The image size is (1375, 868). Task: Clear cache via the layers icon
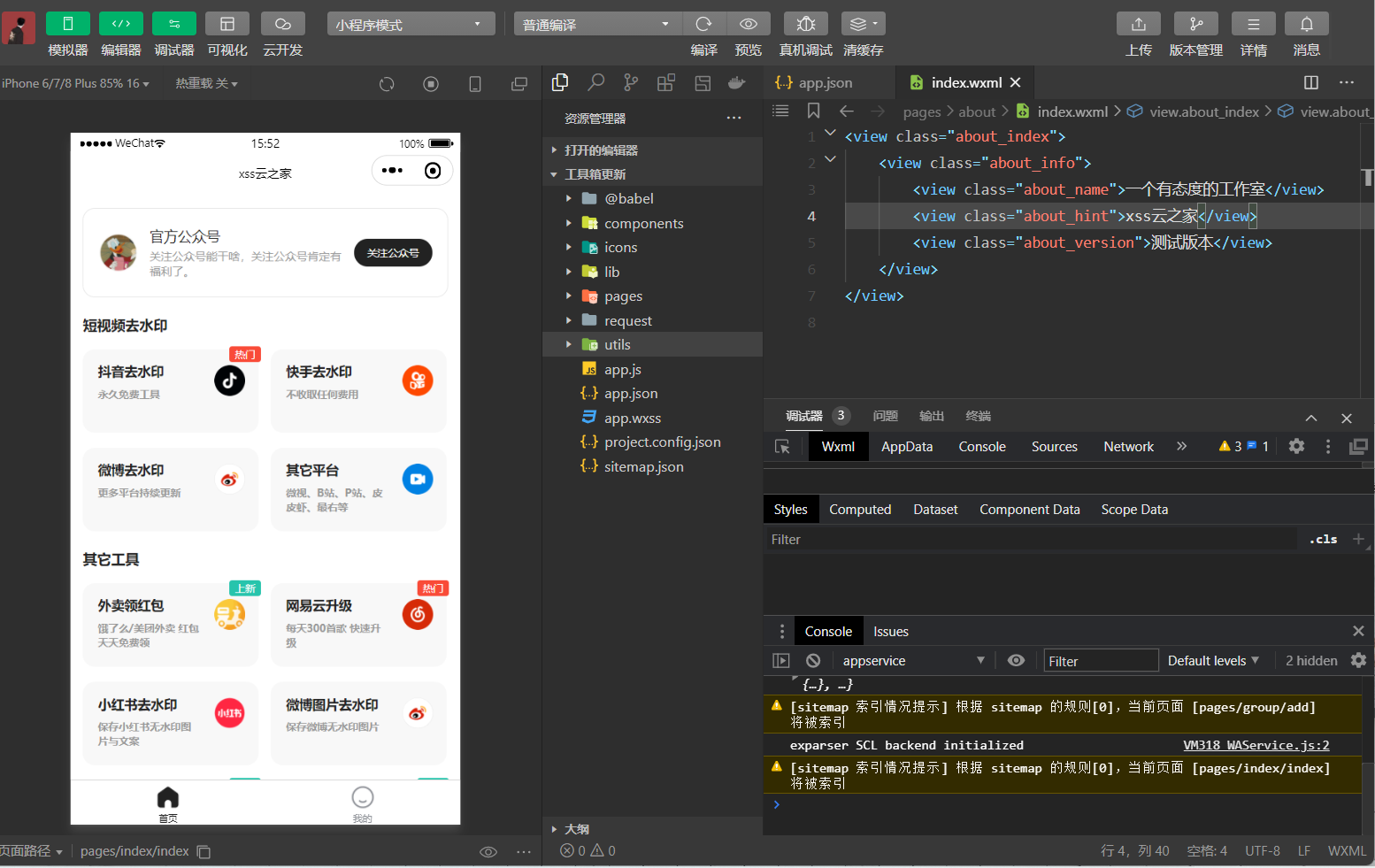(x=863, y=24)
